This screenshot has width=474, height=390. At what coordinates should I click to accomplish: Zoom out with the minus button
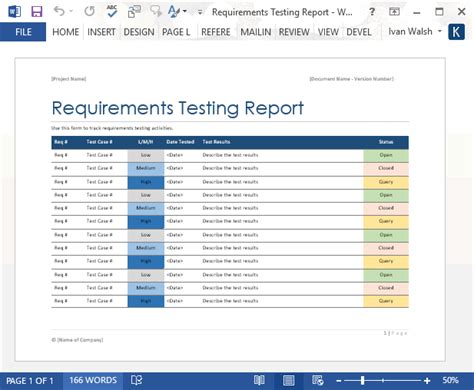tap(339, 381)
